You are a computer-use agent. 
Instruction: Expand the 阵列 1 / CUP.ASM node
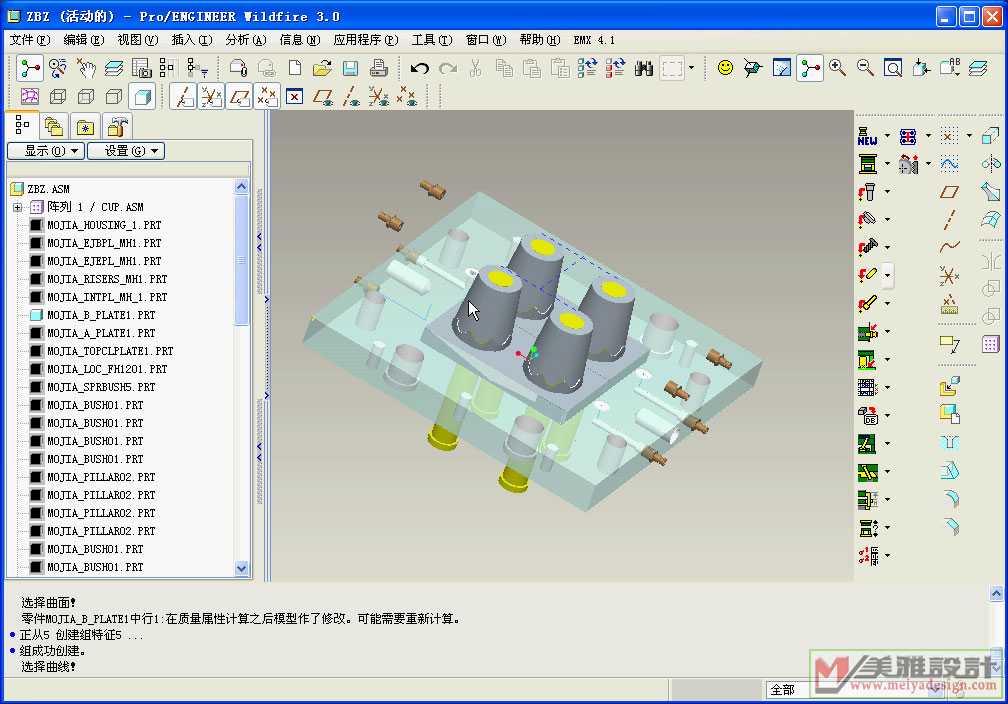click(x=17, y=207)
